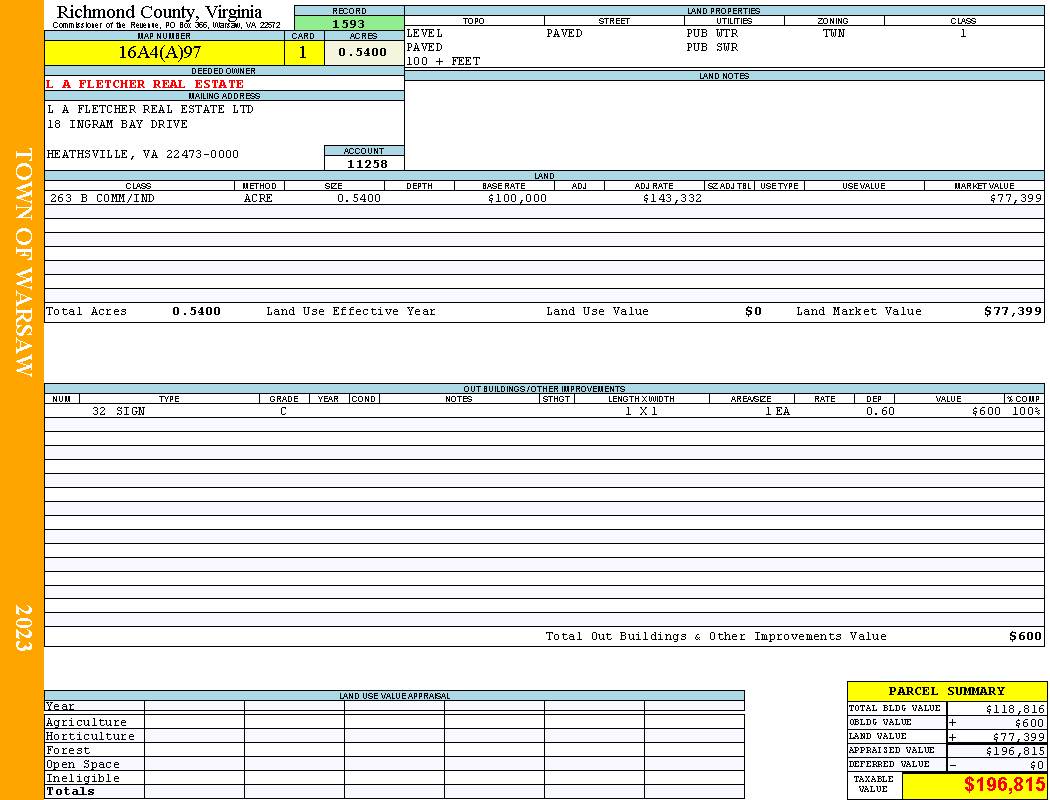The width and height of the screenshot is (1050, 800).
Task: Click Land Use Effective Year label
Action: (351, 311)
